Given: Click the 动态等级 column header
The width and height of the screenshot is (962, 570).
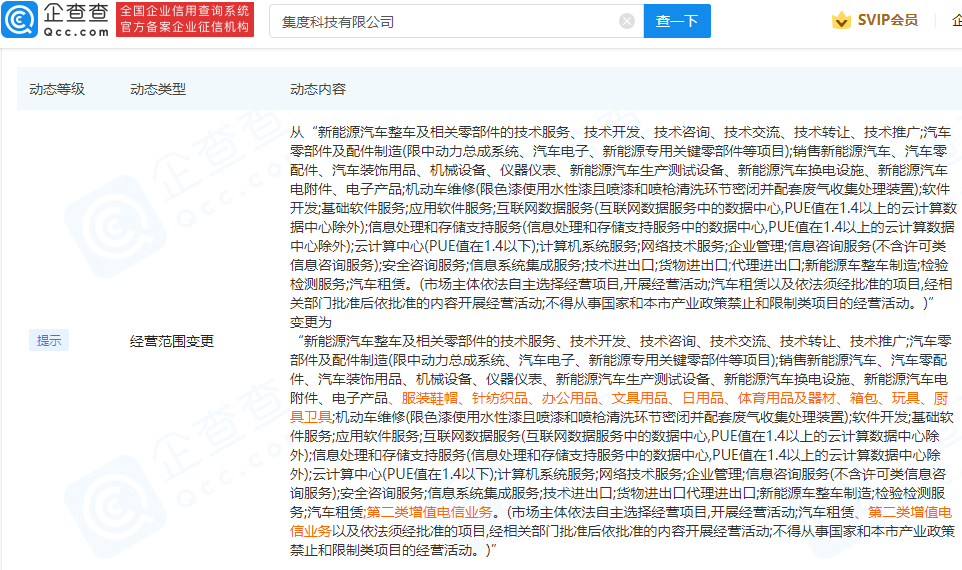Looking at the screenshot, I should [57, 90].
